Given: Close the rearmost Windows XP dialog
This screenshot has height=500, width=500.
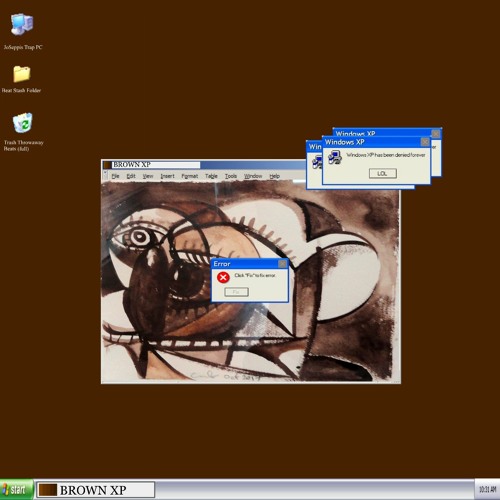Looking at the screenshot, I should click(436, 134).
